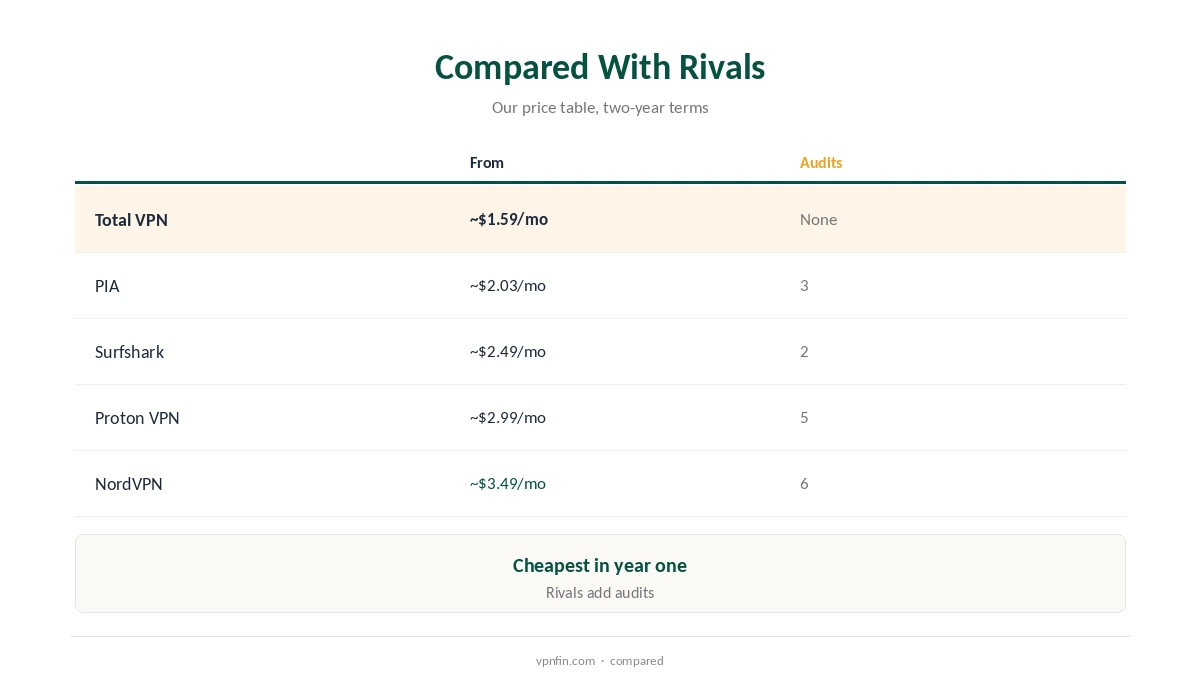Click the 'Audits' column header
The height and width of the screenshot is (680, 1200).
[x=821, y=163]
